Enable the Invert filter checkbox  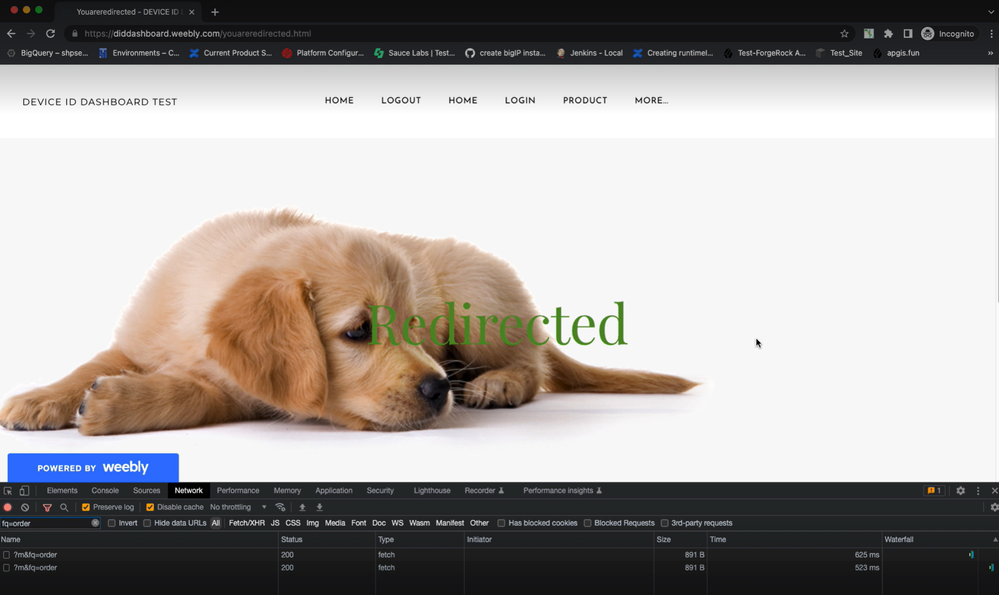coord(112,523)
